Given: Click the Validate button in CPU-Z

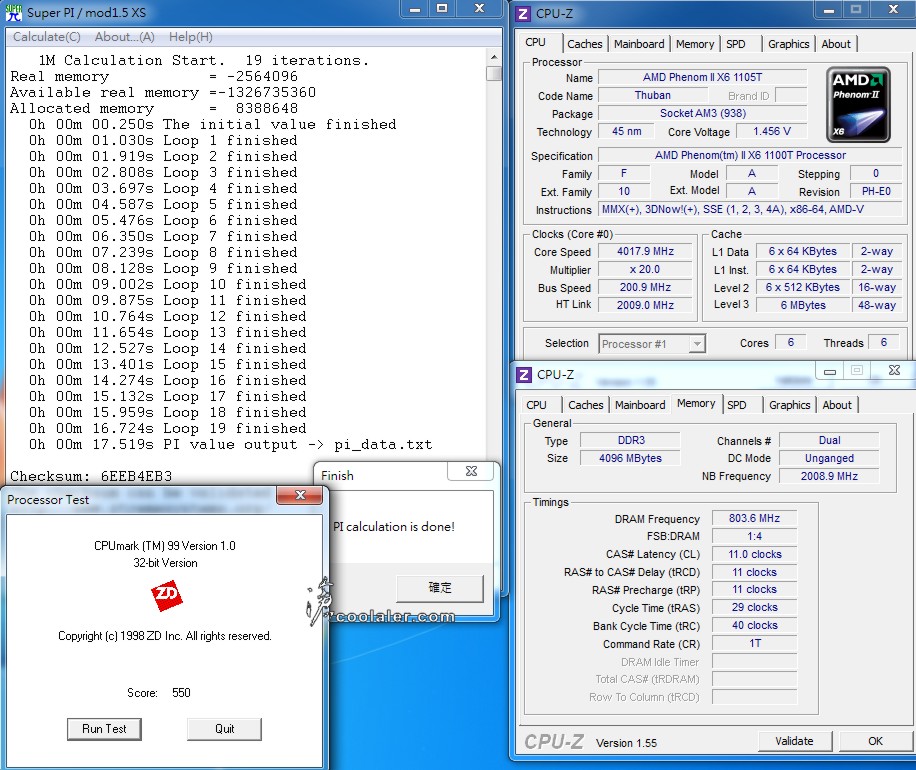Looking at the screenshot, I should coord(794,741).
